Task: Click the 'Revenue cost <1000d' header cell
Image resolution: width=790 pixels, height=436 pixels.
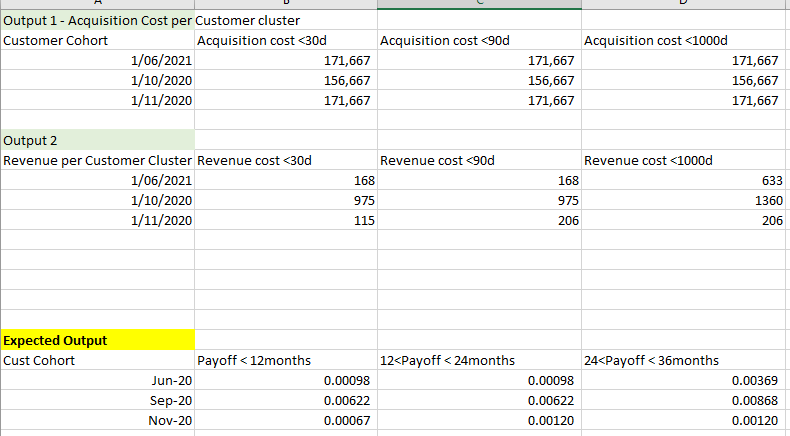Action: (686, 160)
